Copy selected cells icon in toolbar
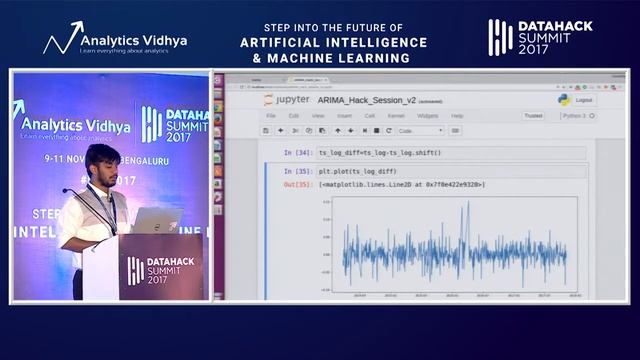 309,131
